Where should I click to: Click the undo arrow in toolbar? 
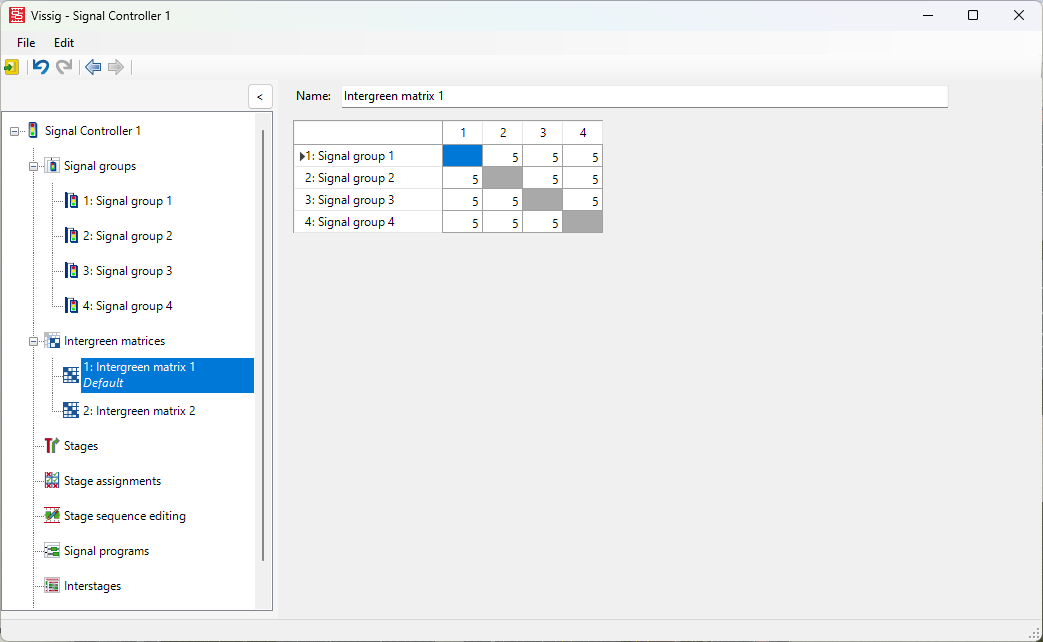pyautogui.click(x=41, y=67)
